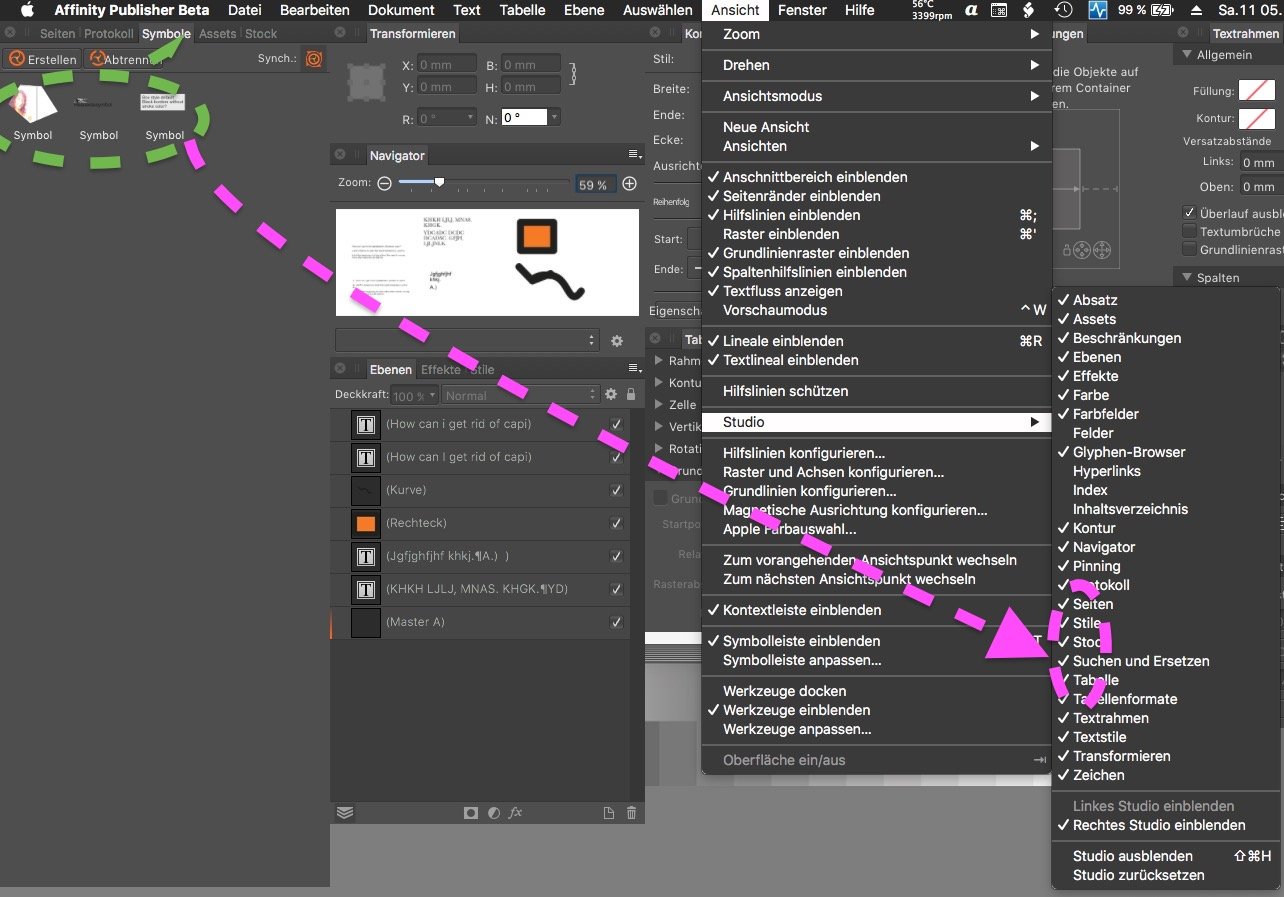The height and width of the screenshot is (897, 1284).
Task: Click the orange Rechteck layer thumbnail
Action: point(366,524)
